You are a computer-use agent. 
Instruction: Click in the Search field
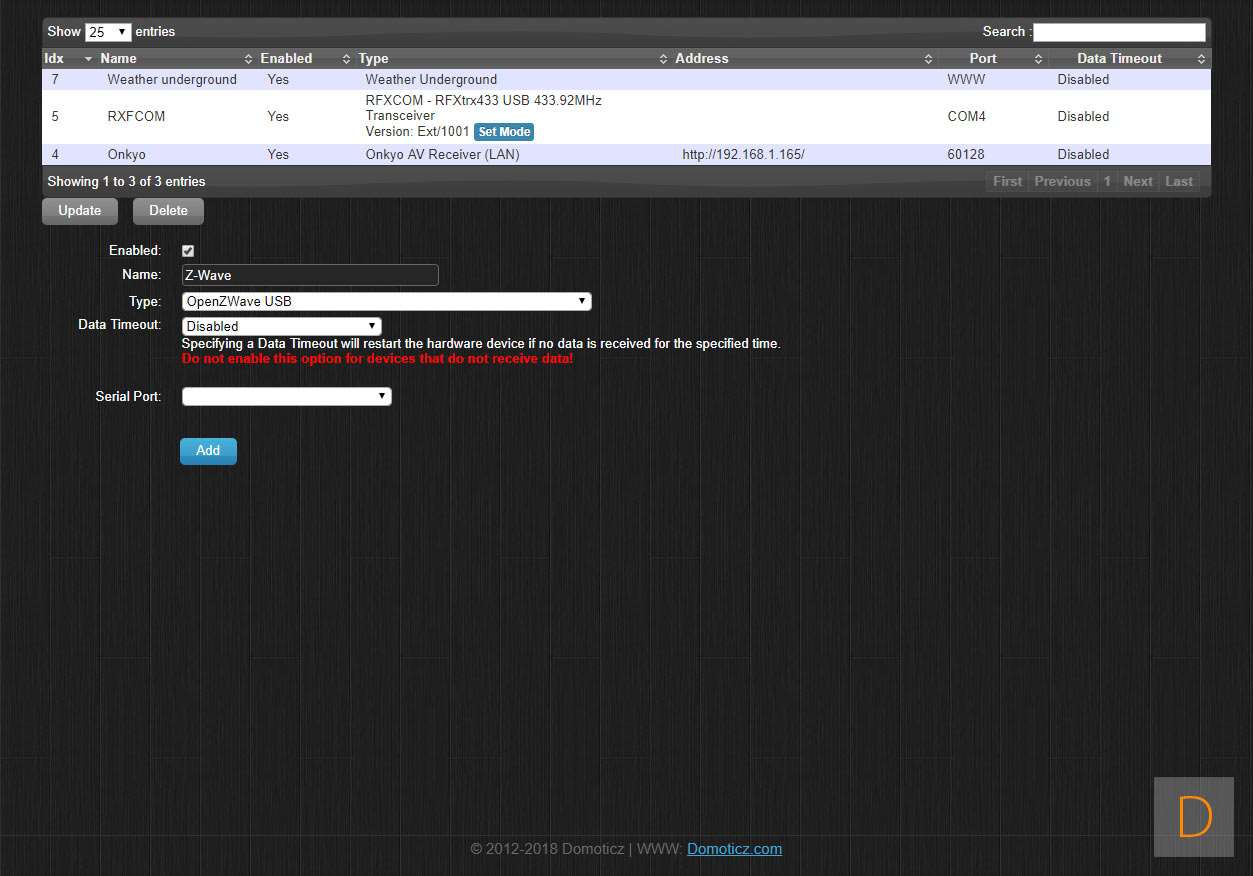click(1119, 32)
